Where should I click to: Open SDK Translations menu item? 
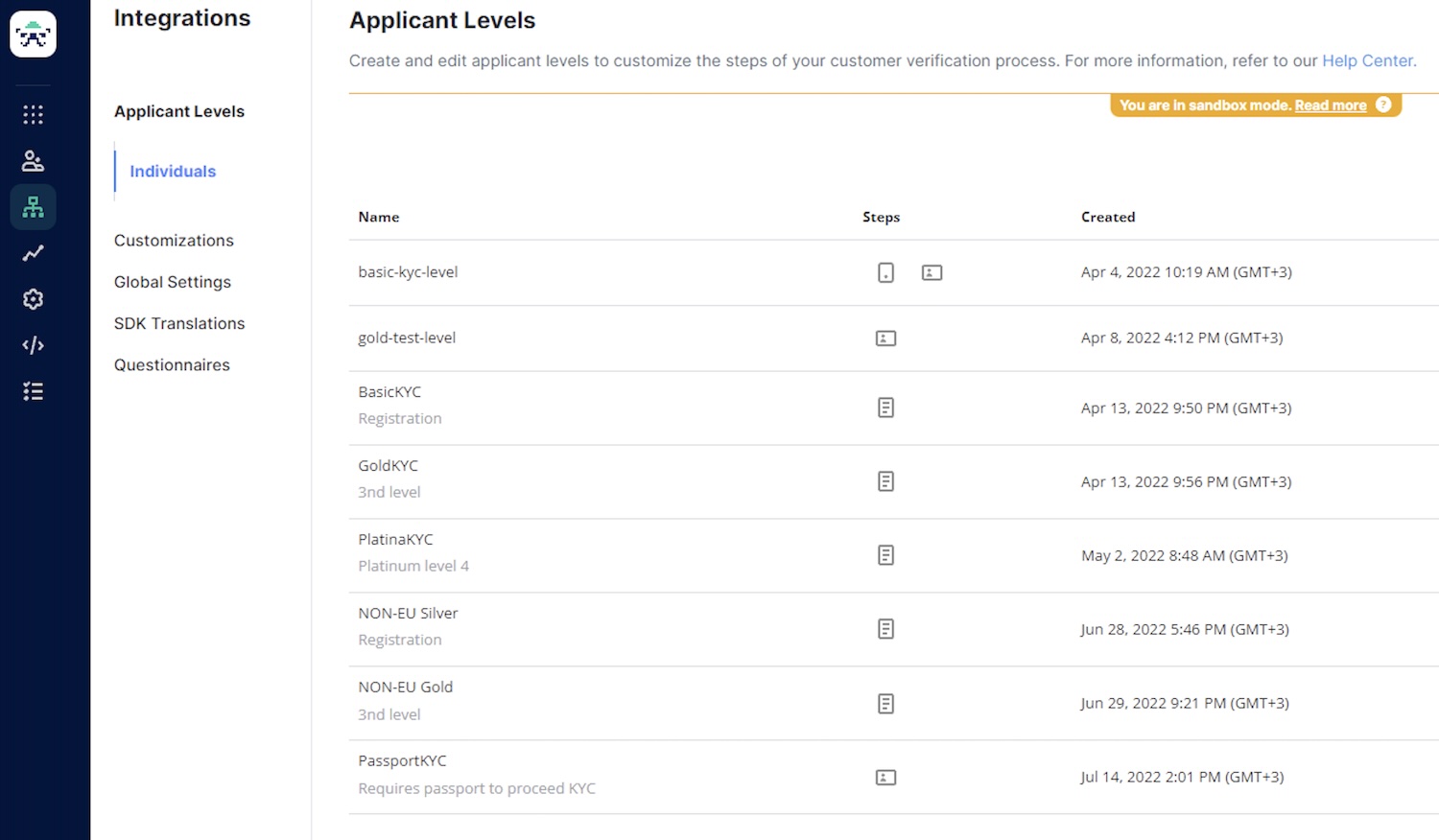pyautogui.click(x=179, y=323)
